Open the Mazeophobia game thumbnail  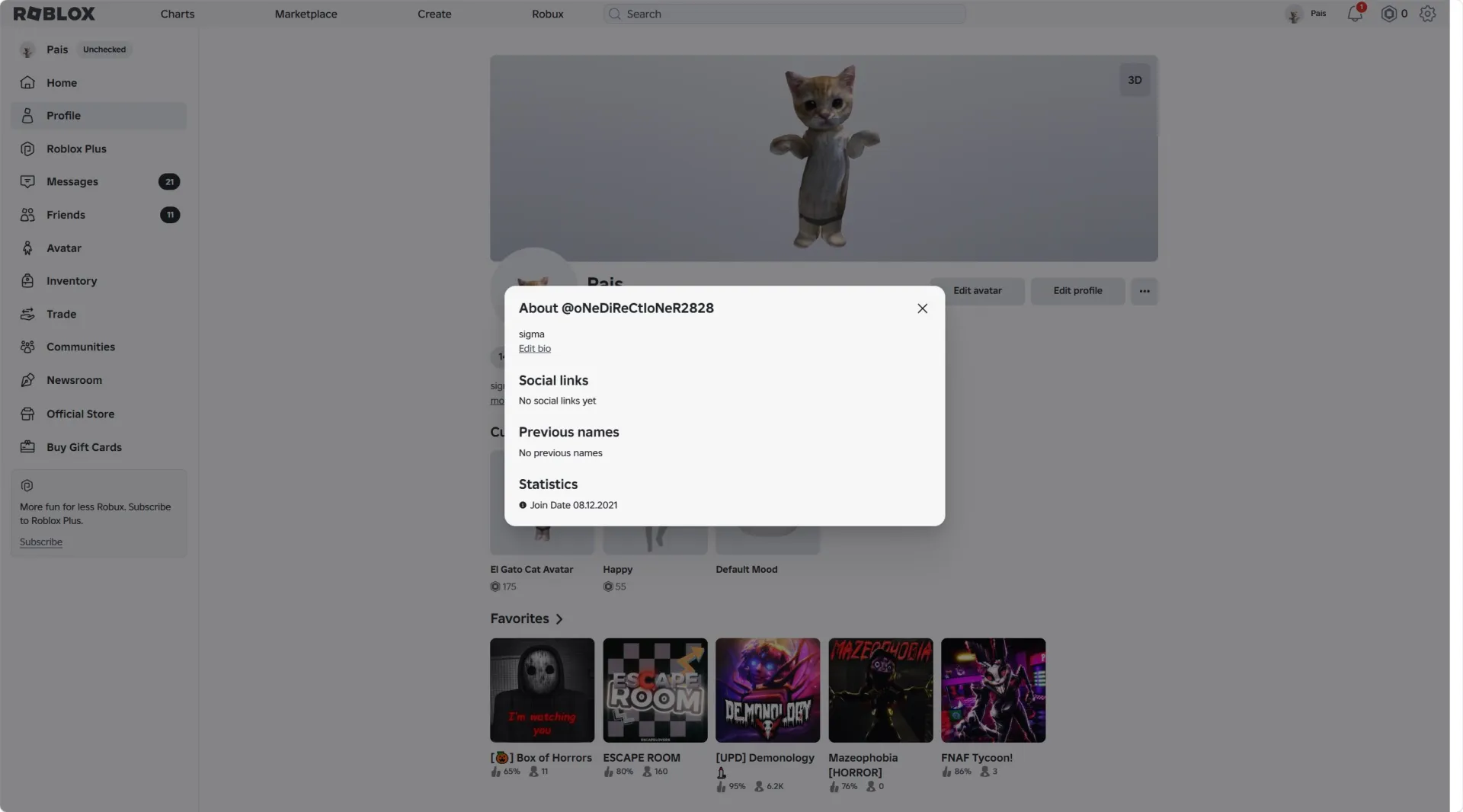coord(880,690)
